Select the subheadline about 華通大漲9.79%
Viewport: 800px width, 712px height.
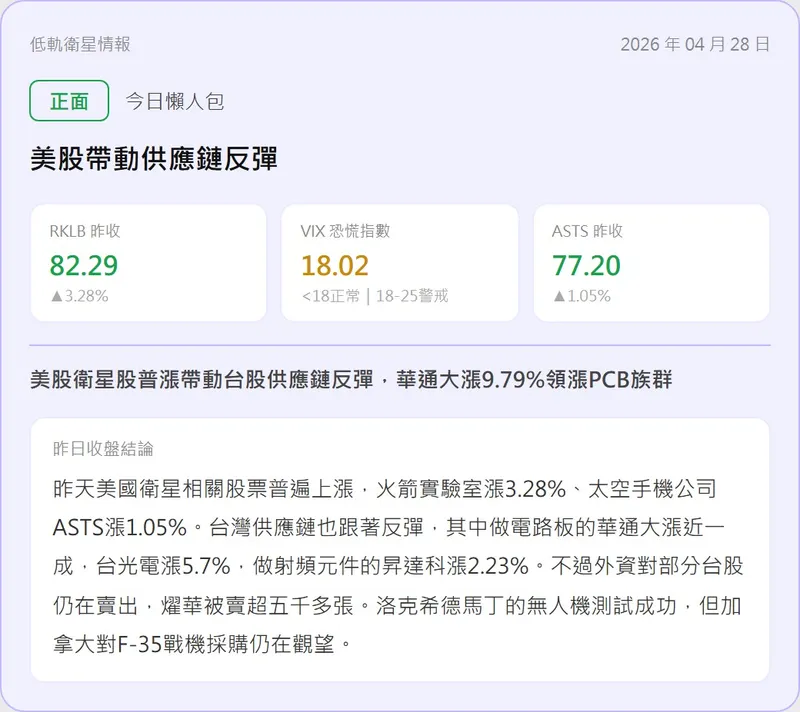(x=351, y=380)
